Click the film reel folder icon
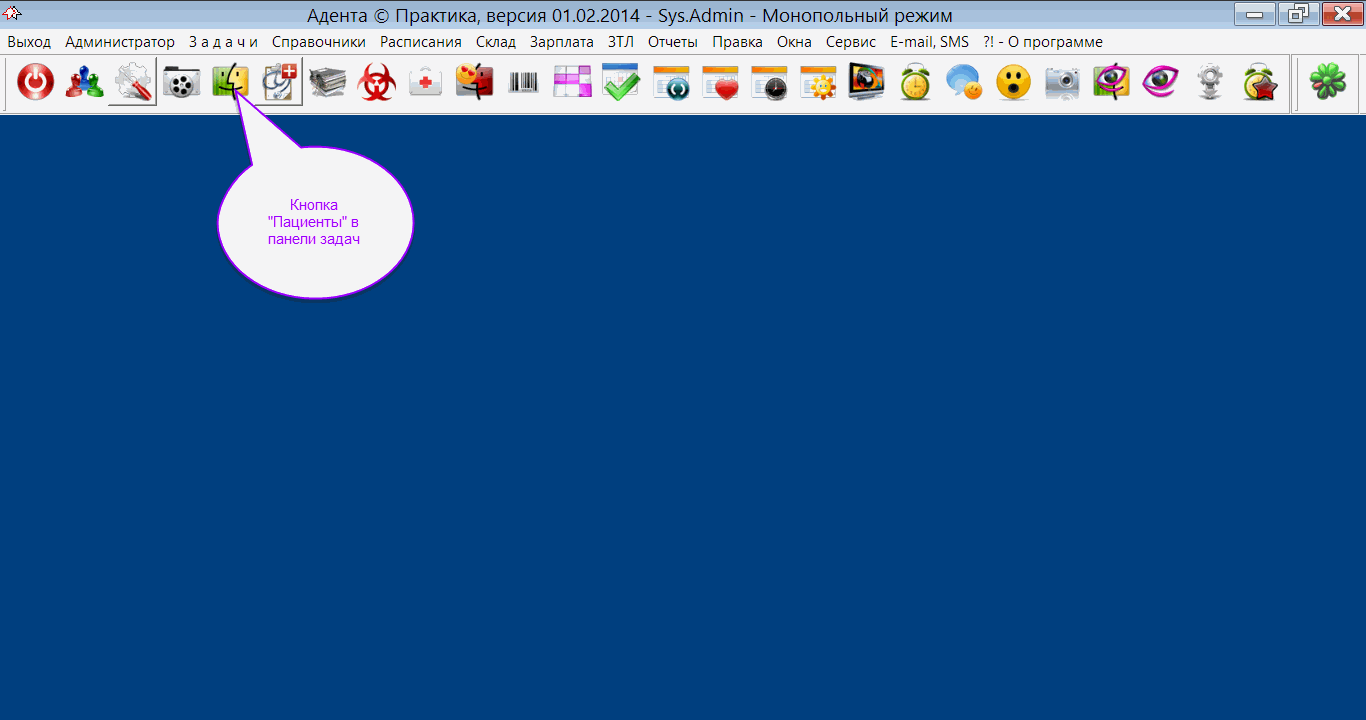 [181, 83]
